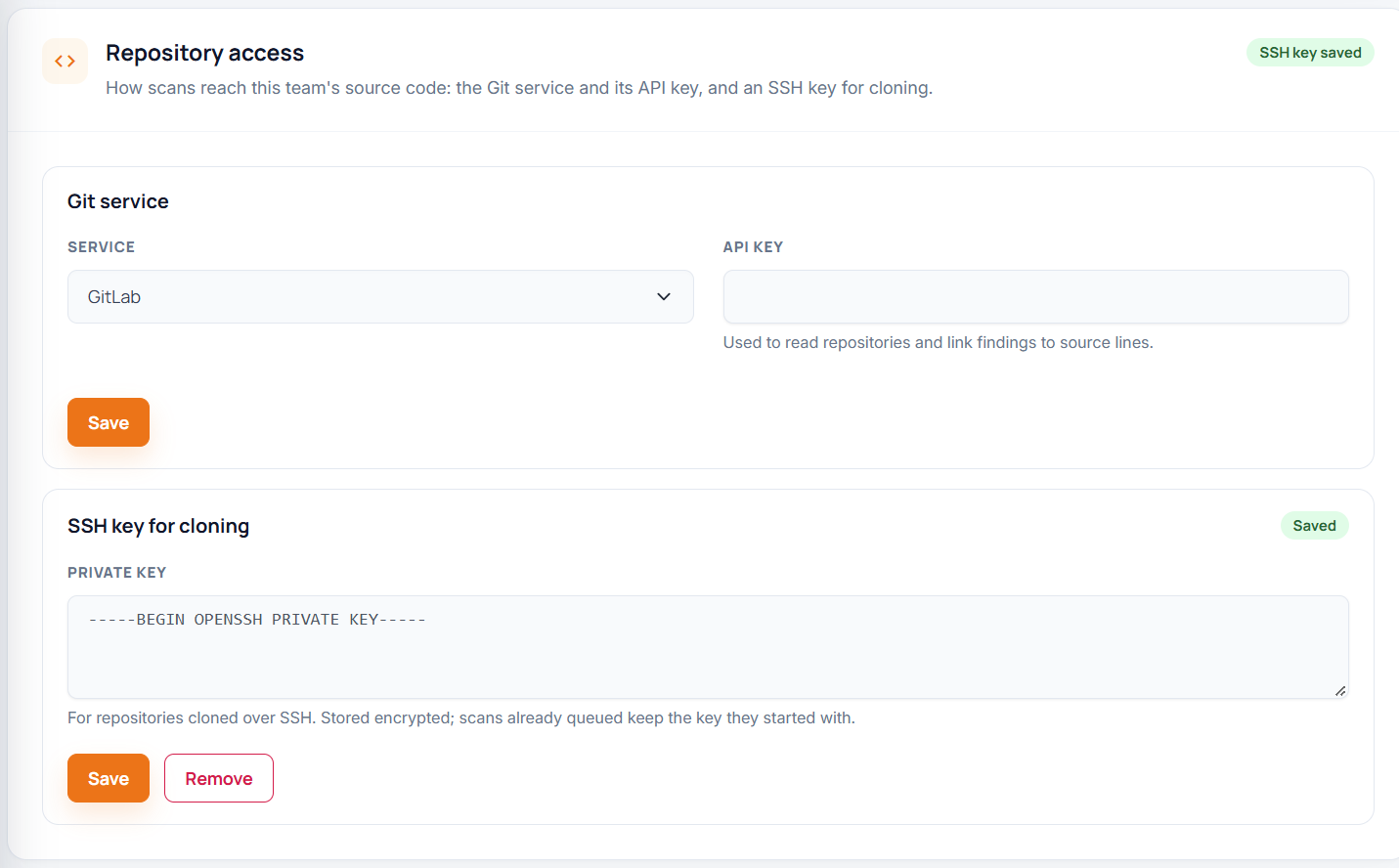
Task: Click the 'SSH key saved' status badge
Action: coord(1310,53)
